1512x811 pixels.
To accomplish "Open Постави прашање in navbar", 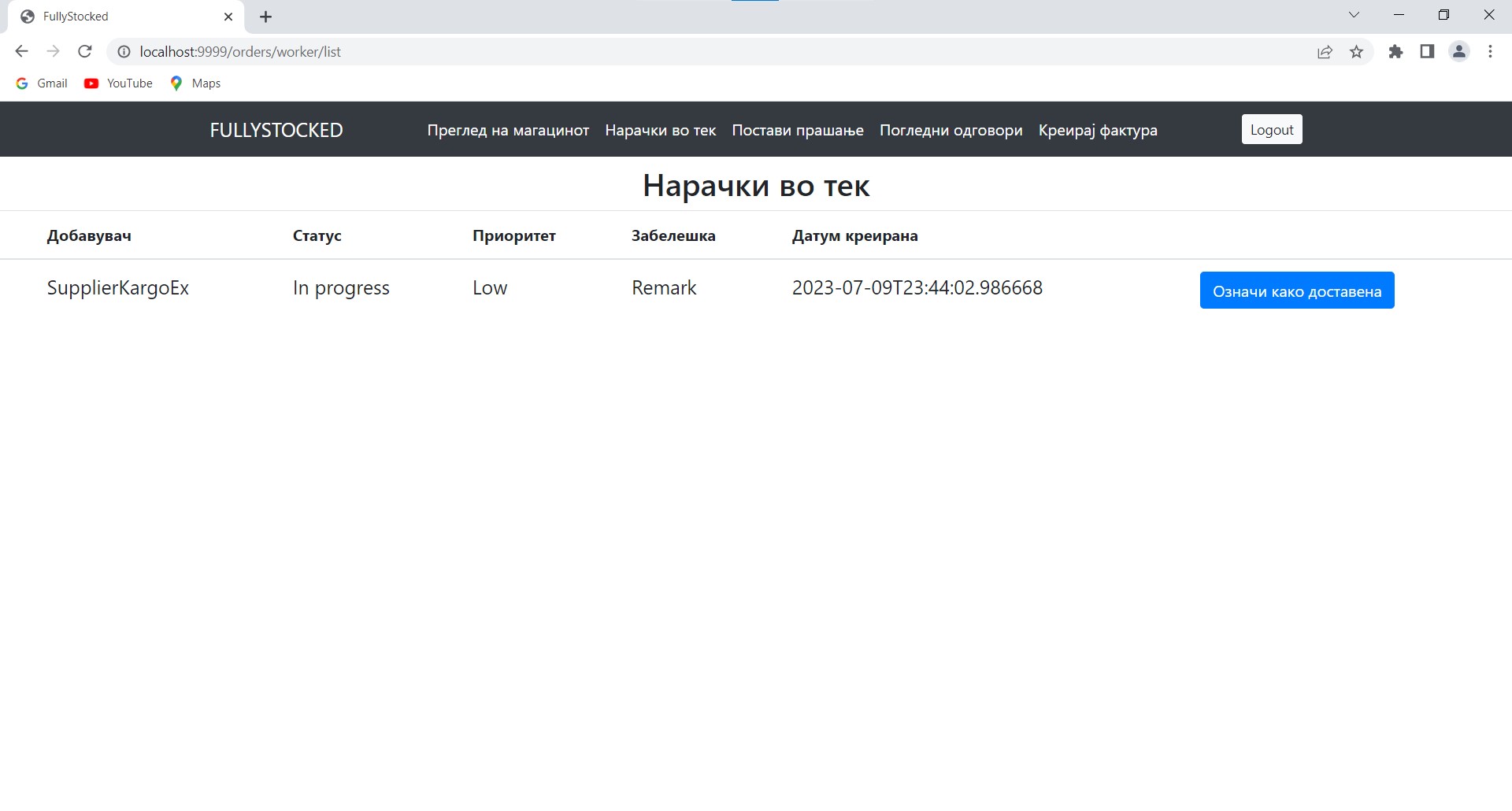I will coord(797,130).
